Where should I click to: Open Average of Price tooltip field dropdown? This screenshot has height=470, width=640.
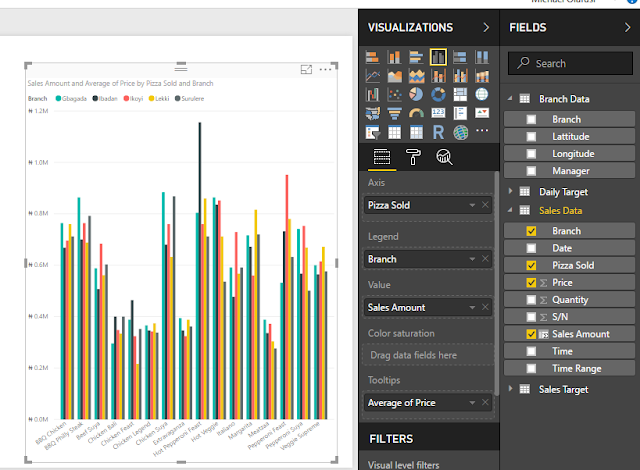(x=472, y=403)
